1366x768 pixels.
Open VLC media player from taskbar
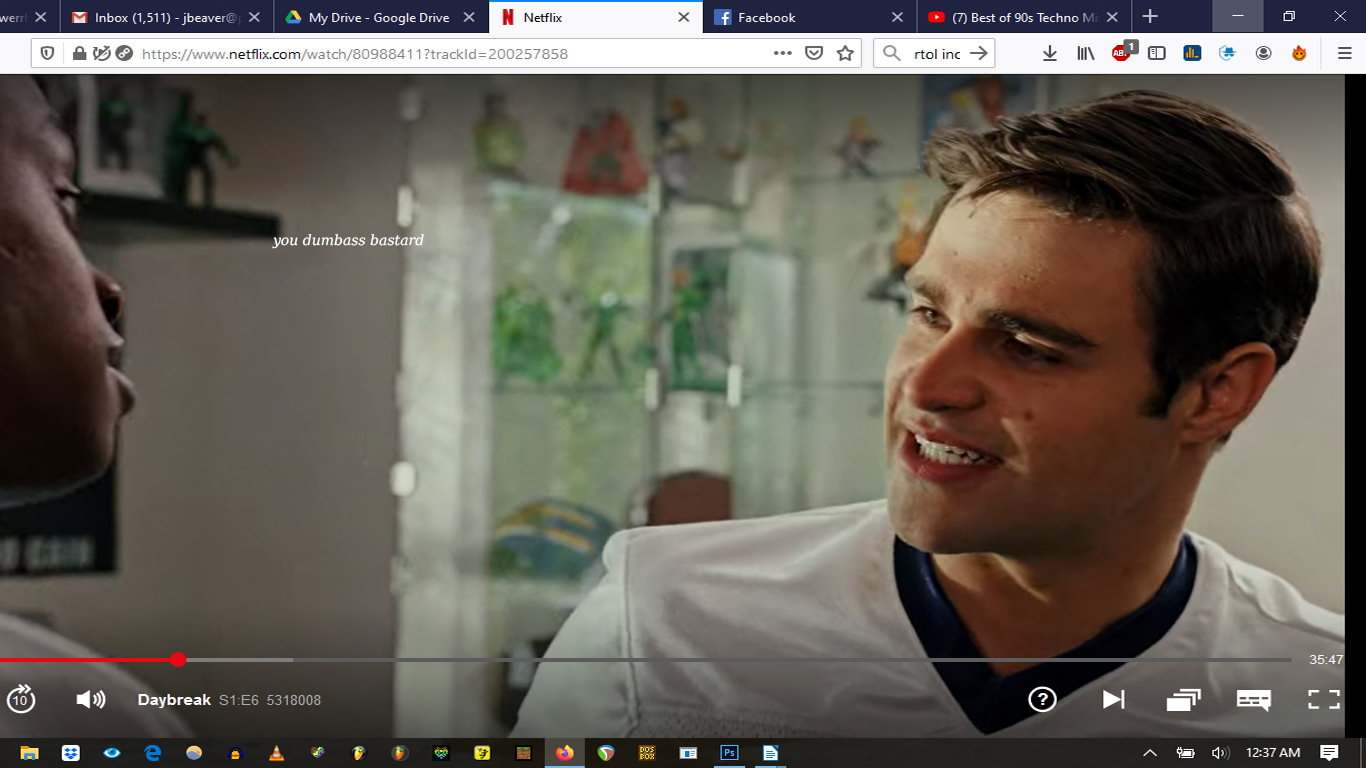tap(276, 753)
